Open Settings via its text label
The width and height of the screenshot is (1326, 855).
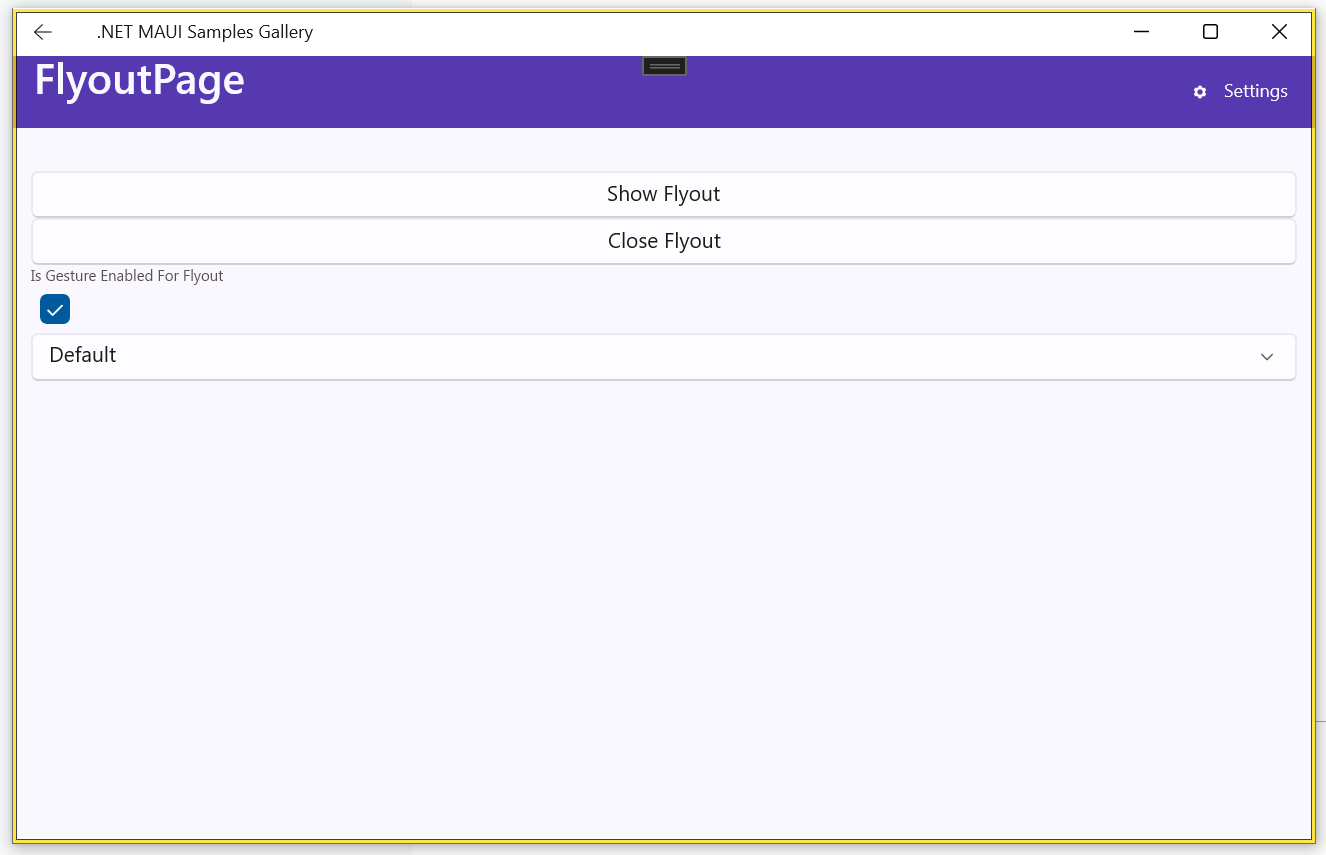pos(1255,92)
